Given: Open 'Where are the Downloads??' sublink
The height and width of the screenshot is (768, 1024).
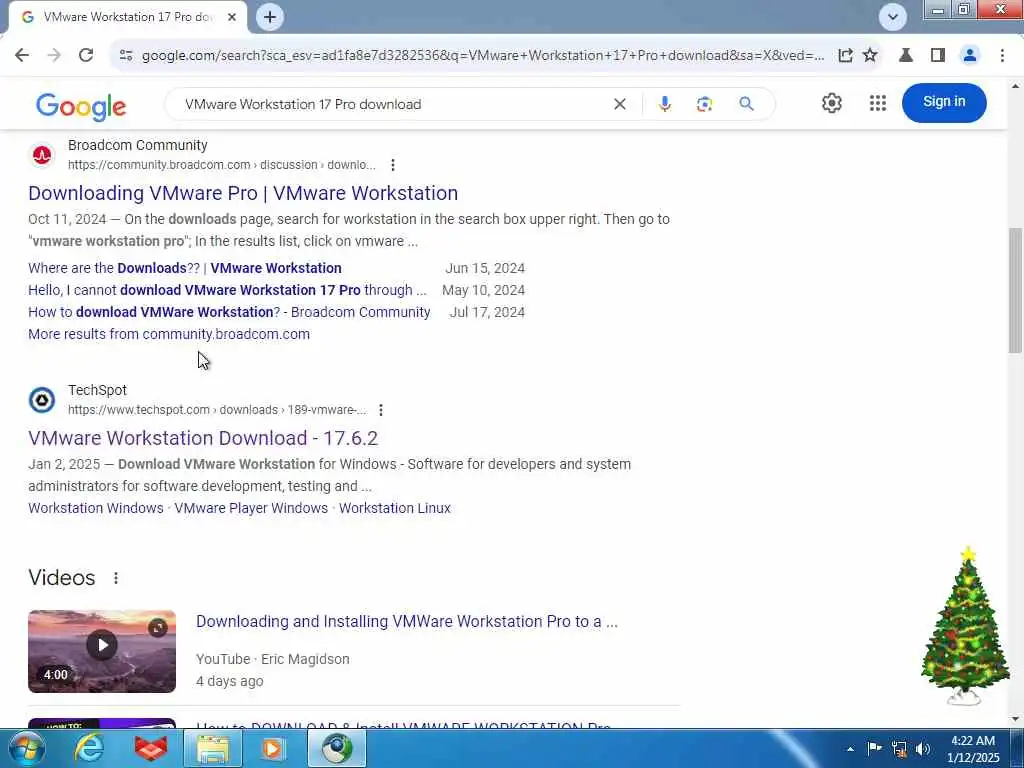Looking at the screenshot, I should point(185,268).
